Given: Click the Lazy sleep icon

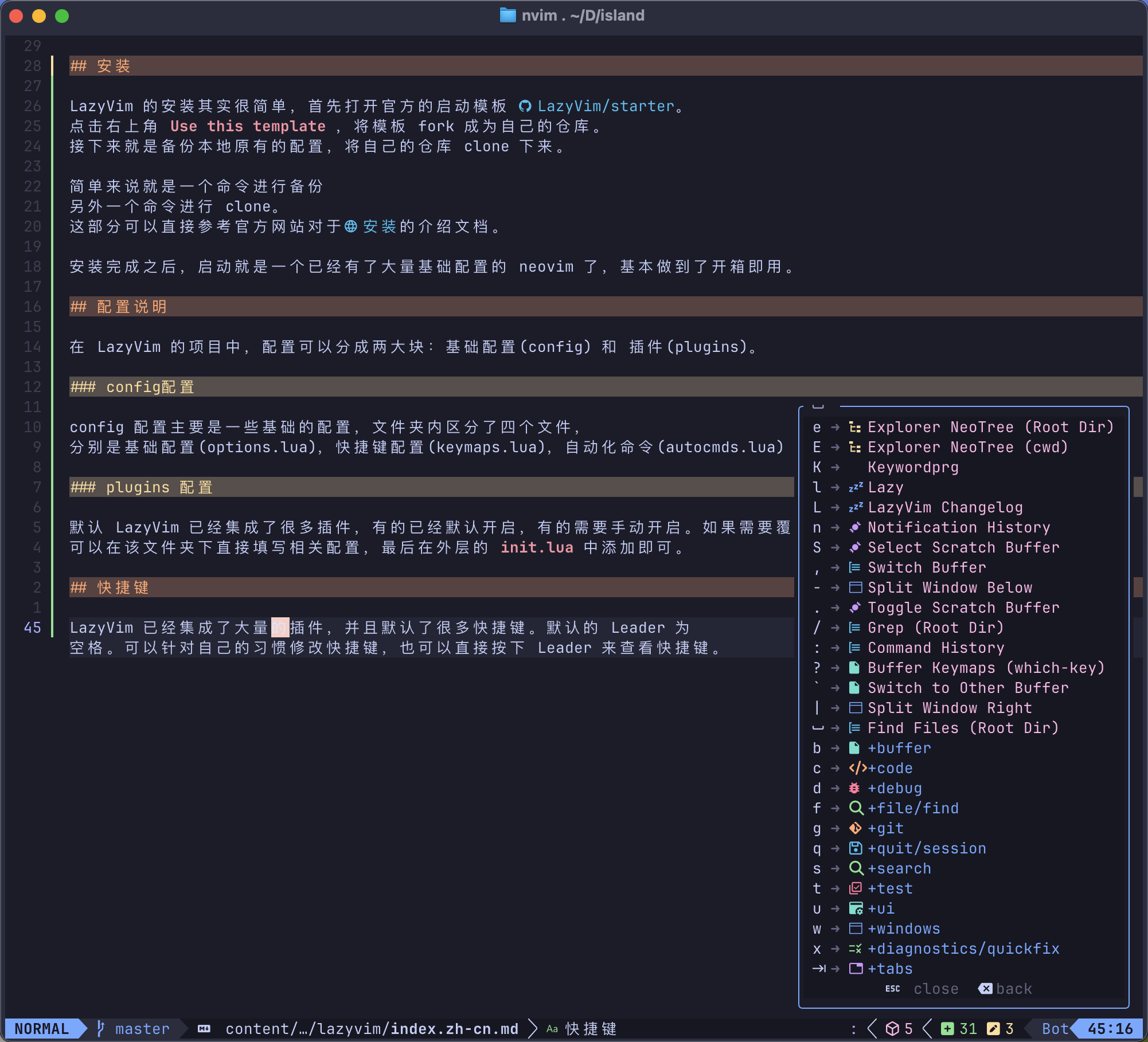Looking at the screenshot, I should point(856,487).
